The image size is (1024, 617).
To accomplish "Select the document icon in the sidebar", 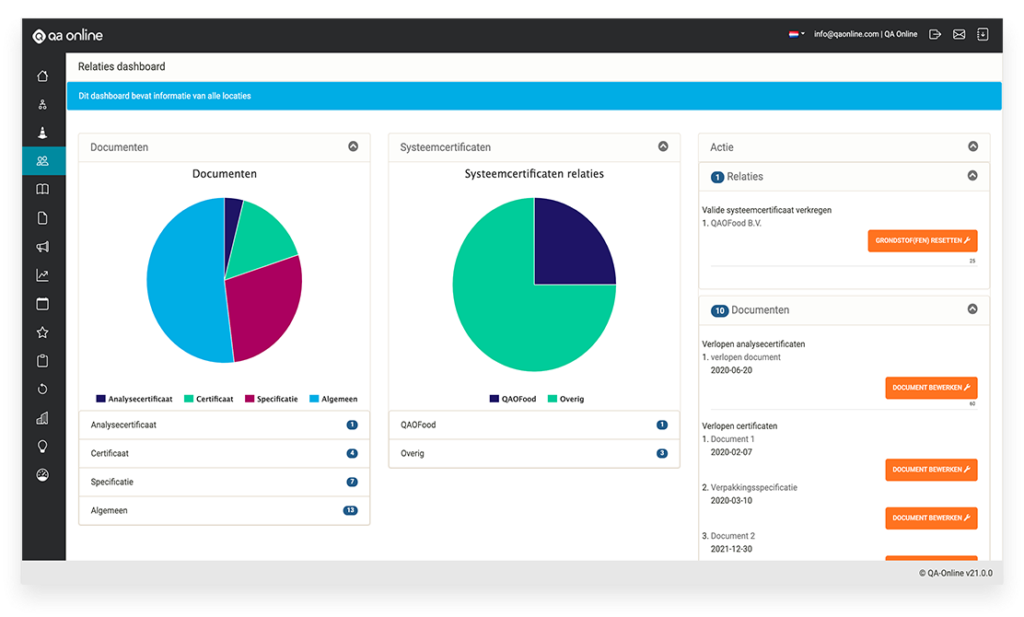I will pyautogui.click(x=42, y=217).
